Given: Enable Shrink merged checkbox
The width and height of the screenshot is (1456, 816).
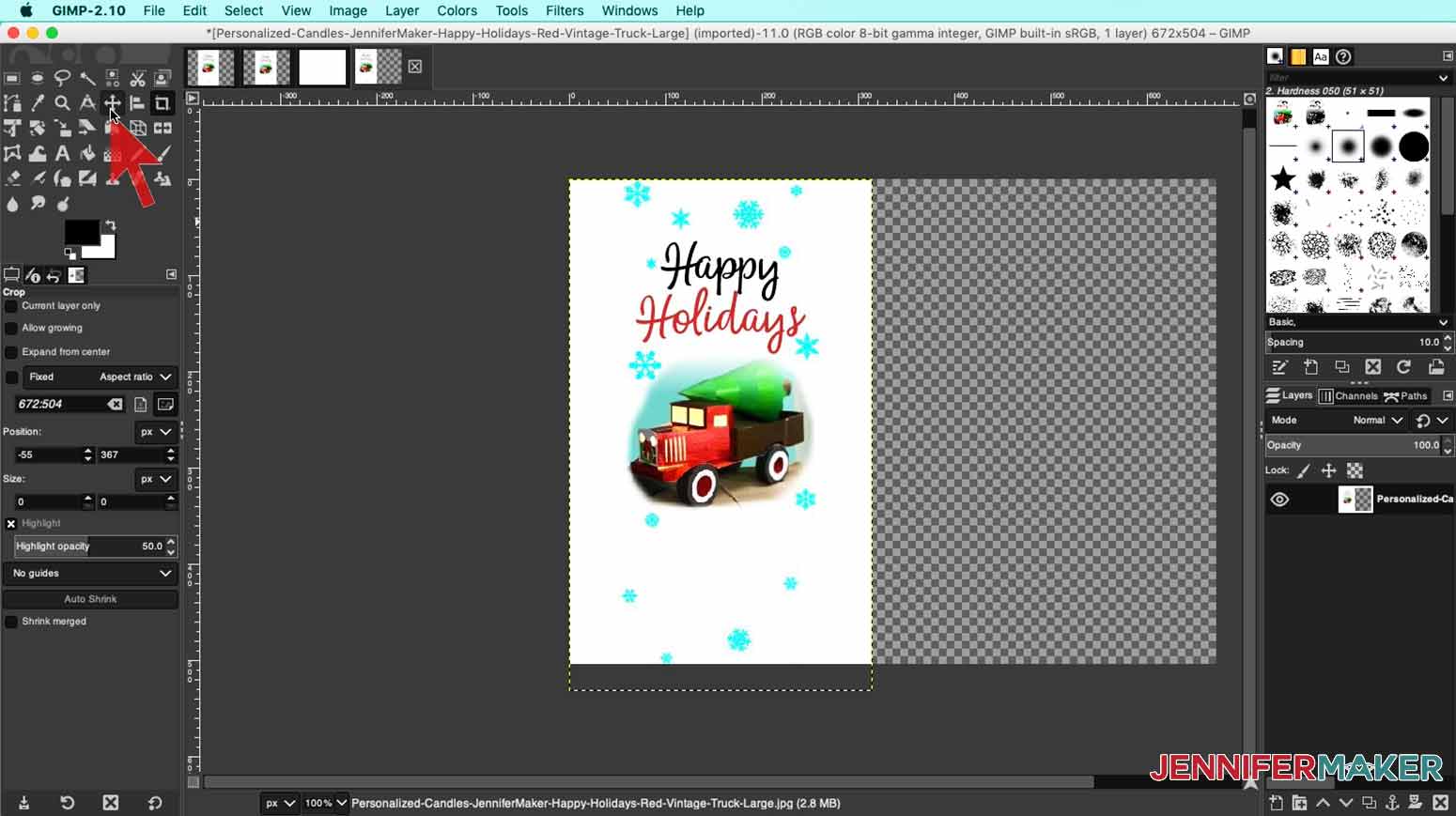Looking at the screenshot, I should coord(11,622).
